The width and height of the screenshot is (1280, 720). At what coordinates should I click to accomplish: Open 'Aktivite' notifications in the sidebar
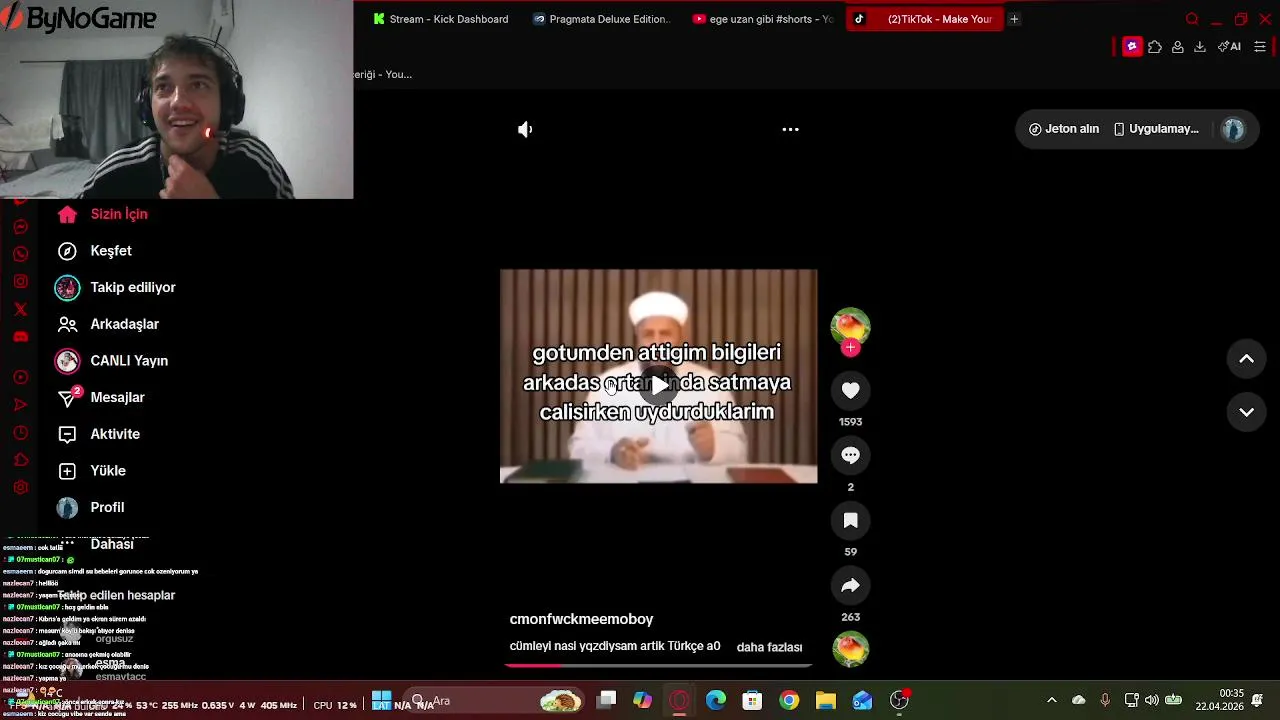98,434
